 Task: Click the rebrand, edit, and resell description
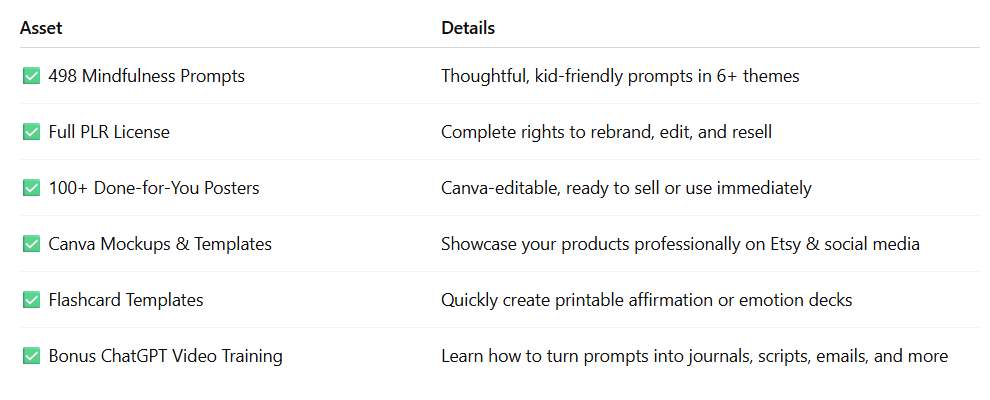pos(606,132)
